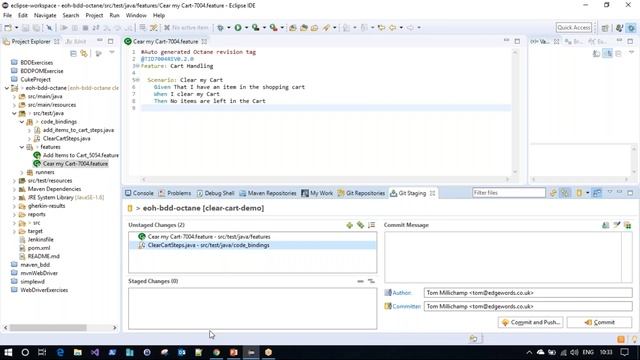
Task: Select ClearCartSteps.java in Unstaged Changes
Action: [253, 245]
